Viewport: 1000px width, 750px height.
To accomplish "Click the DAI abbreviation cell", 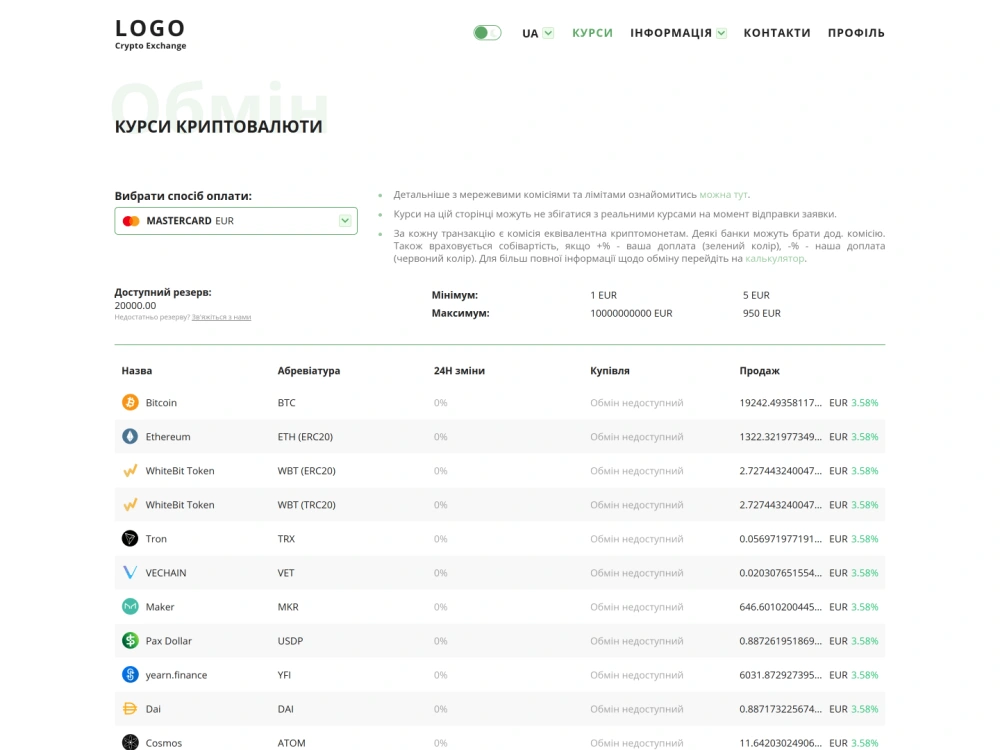I will coord(286,709).
